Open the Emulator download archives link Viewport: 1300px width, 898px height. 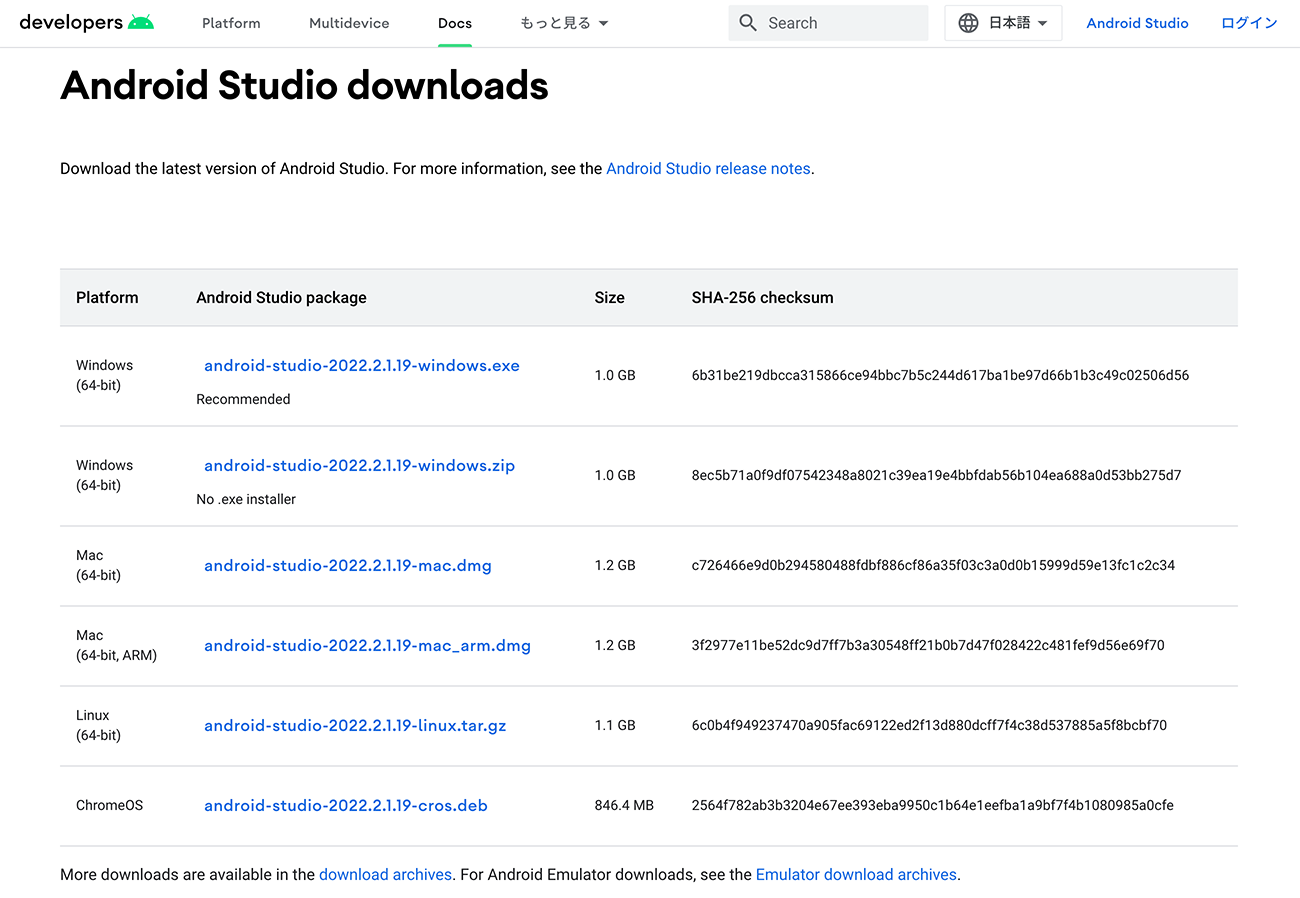point(856,875)
